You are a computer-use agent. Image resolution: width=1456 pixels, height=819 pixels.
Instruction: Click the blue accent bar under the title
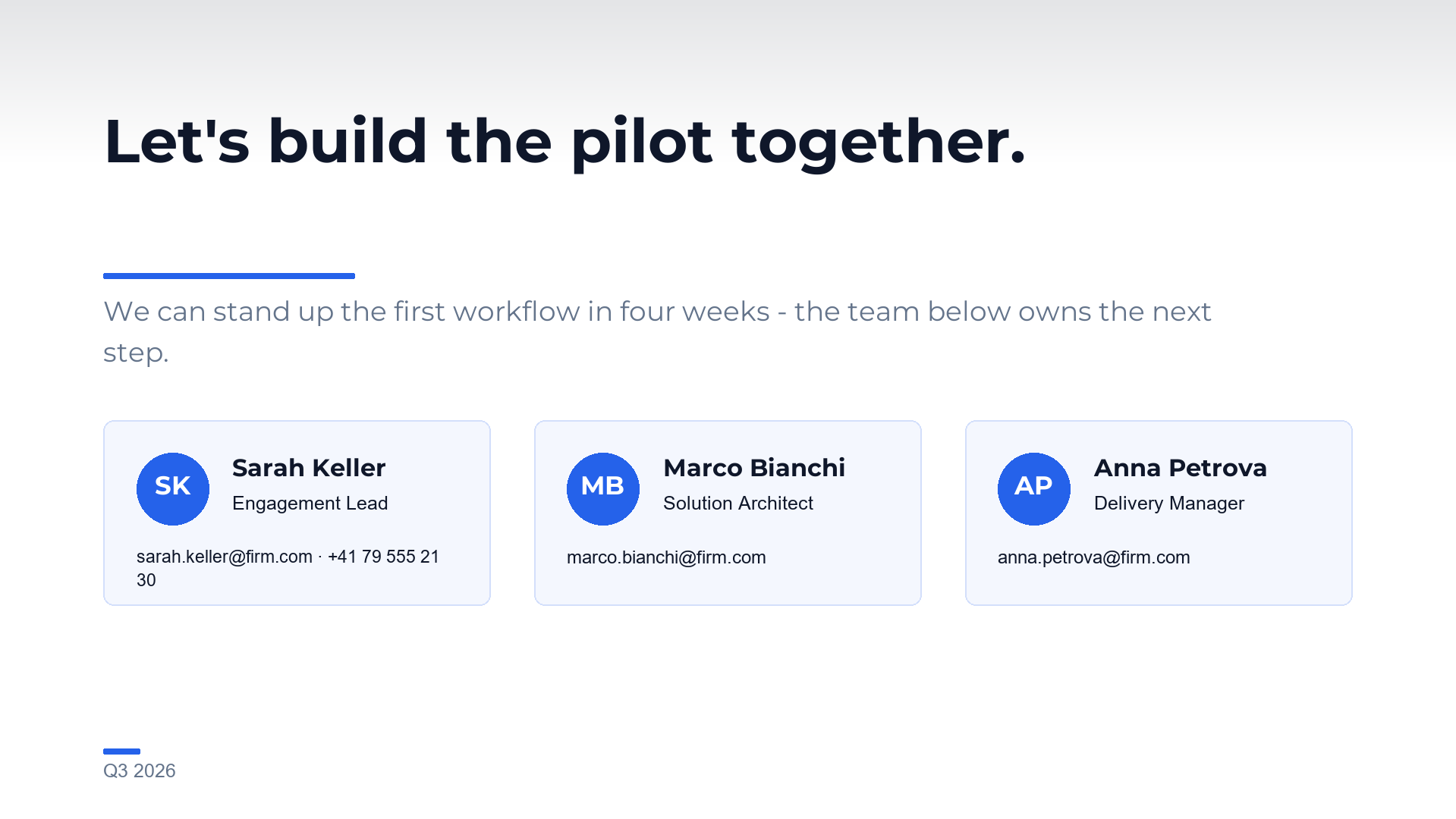[229, 276]
